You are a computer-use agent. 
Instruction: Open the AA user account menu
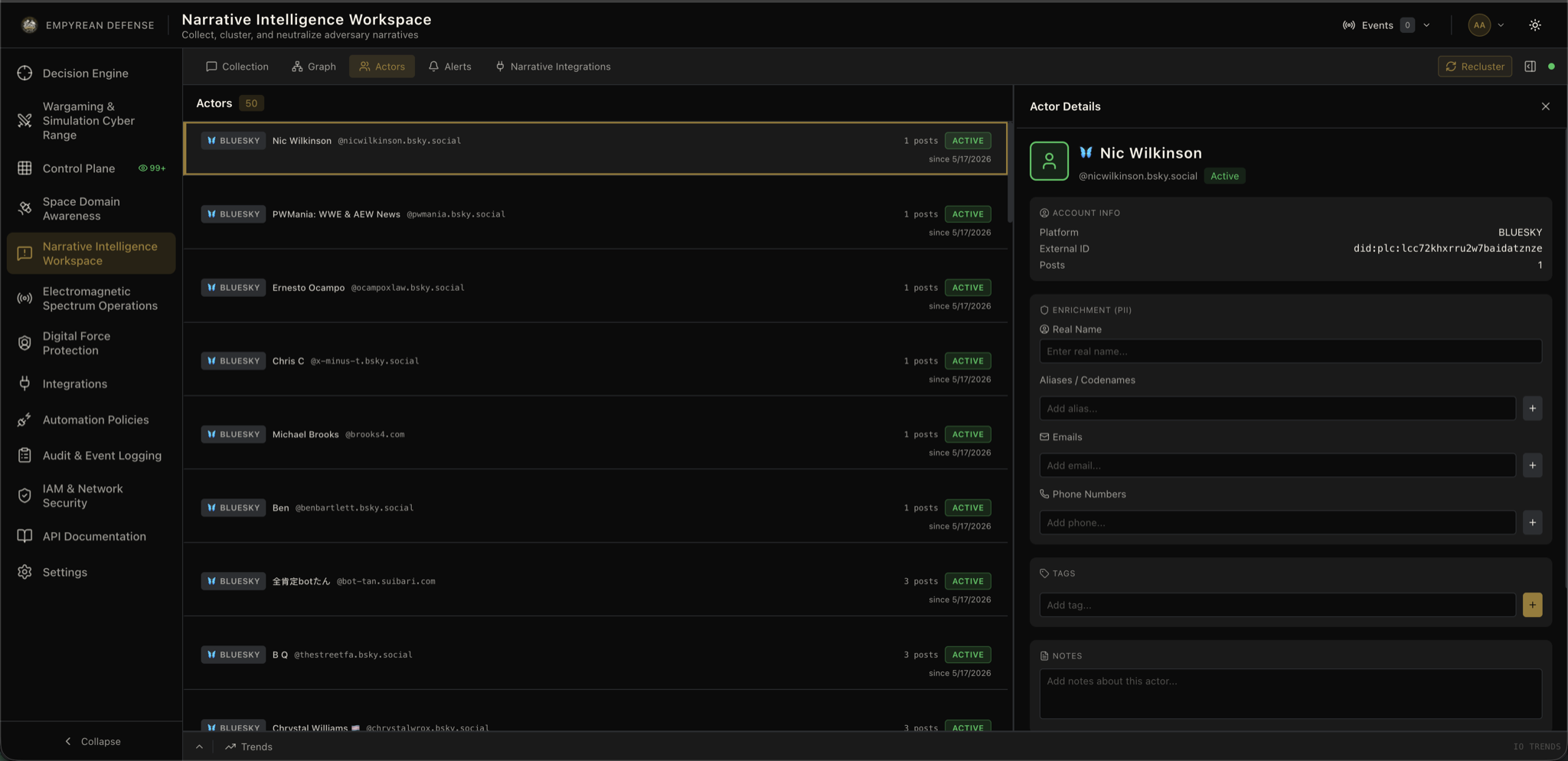click(x=1487, y=25)
